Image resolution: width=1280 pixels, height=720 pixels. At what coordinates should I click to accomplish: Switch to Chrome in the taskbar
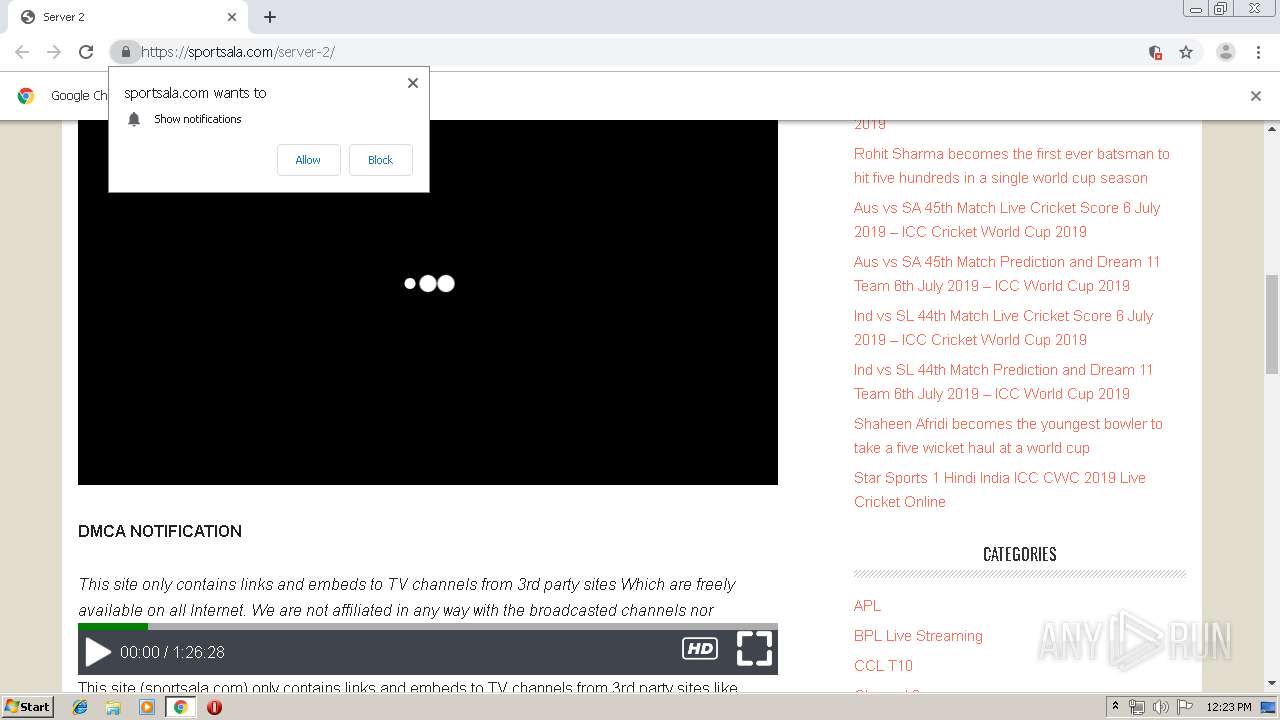(x=180, y=707)
